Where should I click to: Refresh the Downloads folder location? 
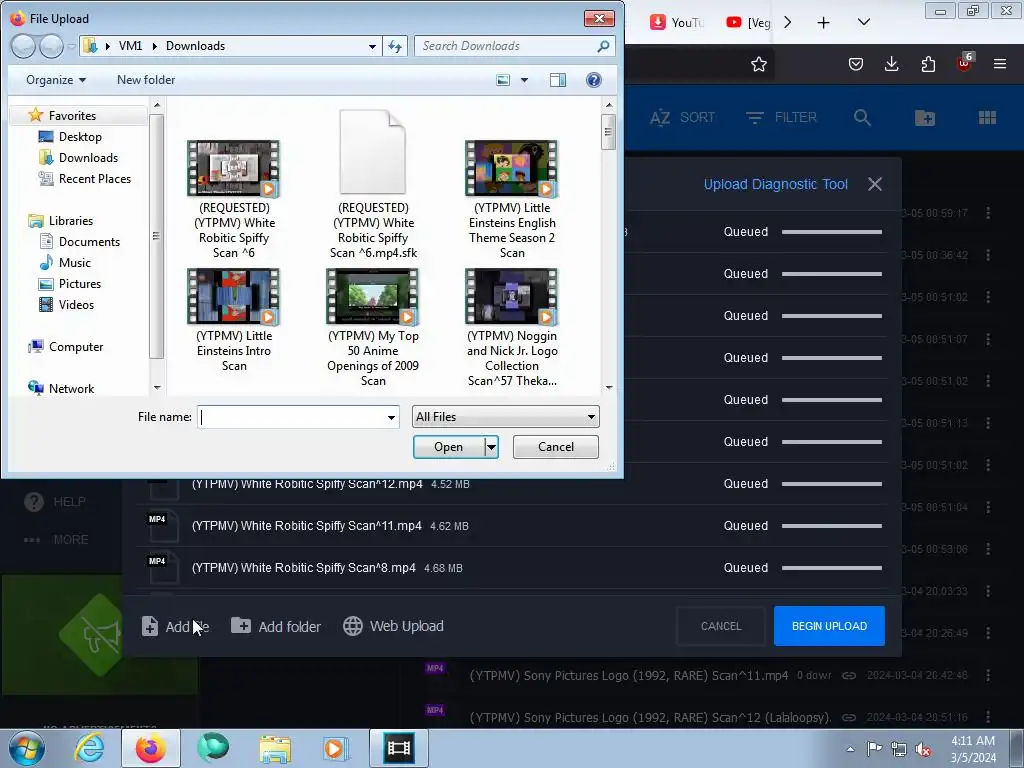(395, 46)
